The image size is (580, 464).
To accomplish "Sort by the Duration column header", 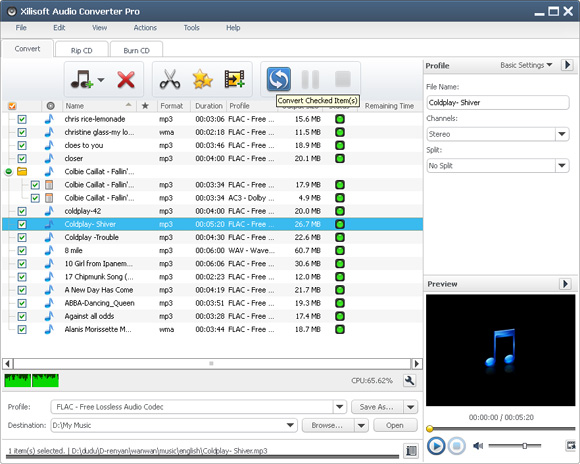I will tap(209, 106).
